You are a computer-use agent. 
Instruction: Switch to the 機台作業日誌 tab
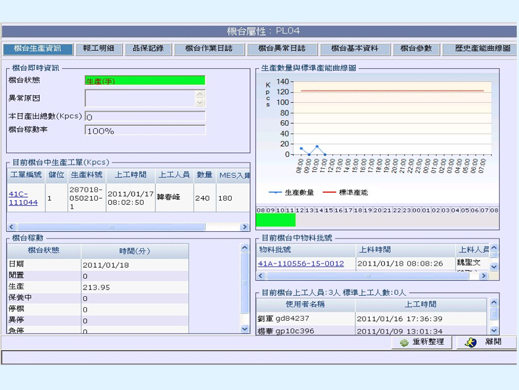coord(209,49)
